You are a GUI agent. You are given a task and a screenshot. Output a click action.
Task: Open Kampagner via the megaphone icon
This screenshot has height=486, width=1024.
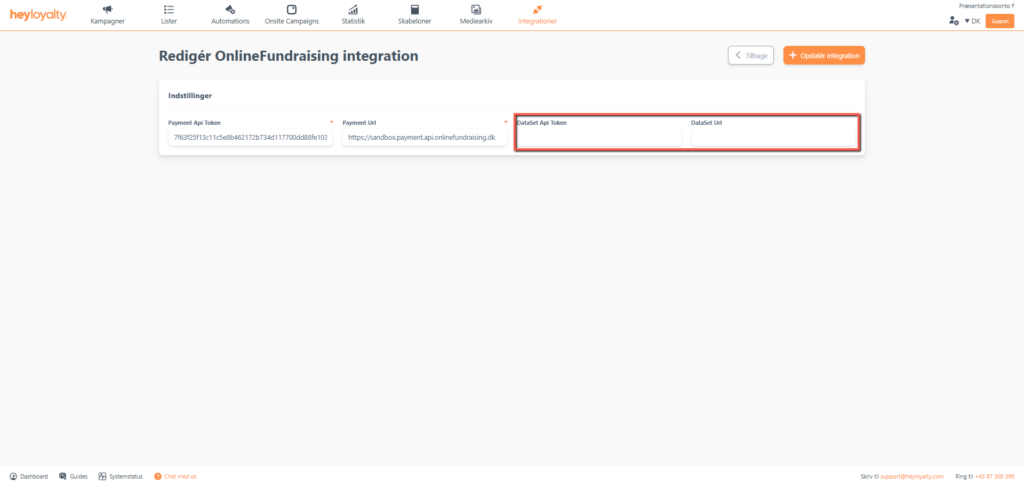tap(107, 10)
